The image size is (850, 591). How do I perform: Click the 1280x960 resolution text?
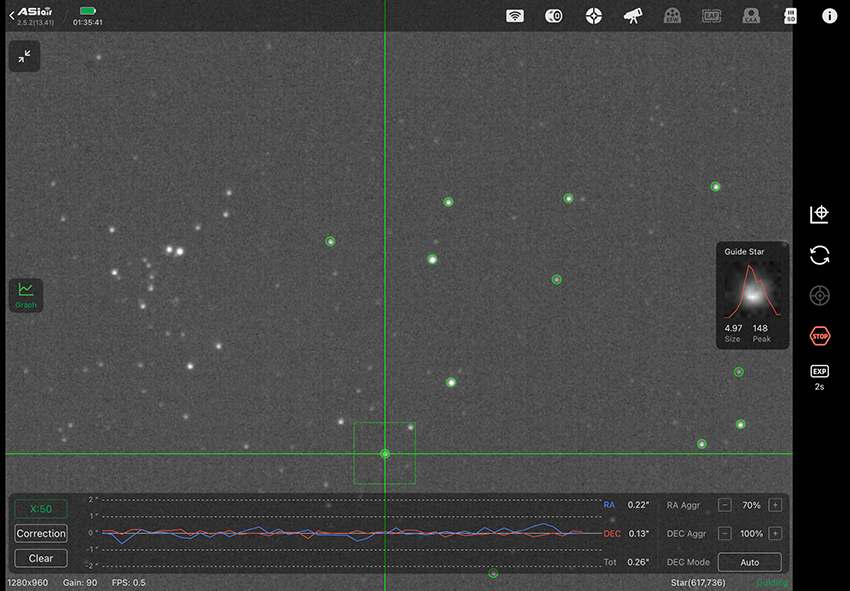pyautogui.click(x=27, y=583)
